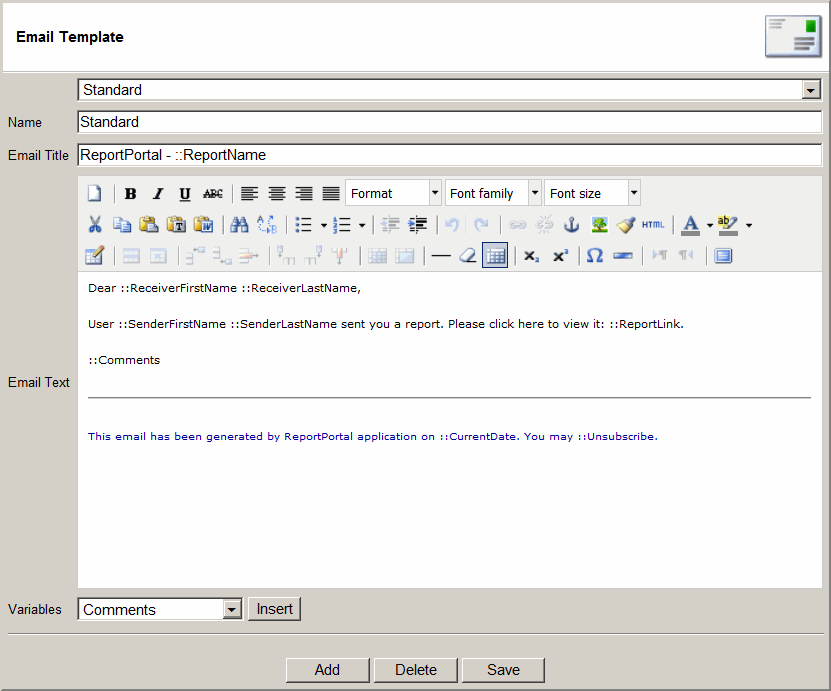
Task: Open the Font family dropdown
Action: (x=493, y=193)
